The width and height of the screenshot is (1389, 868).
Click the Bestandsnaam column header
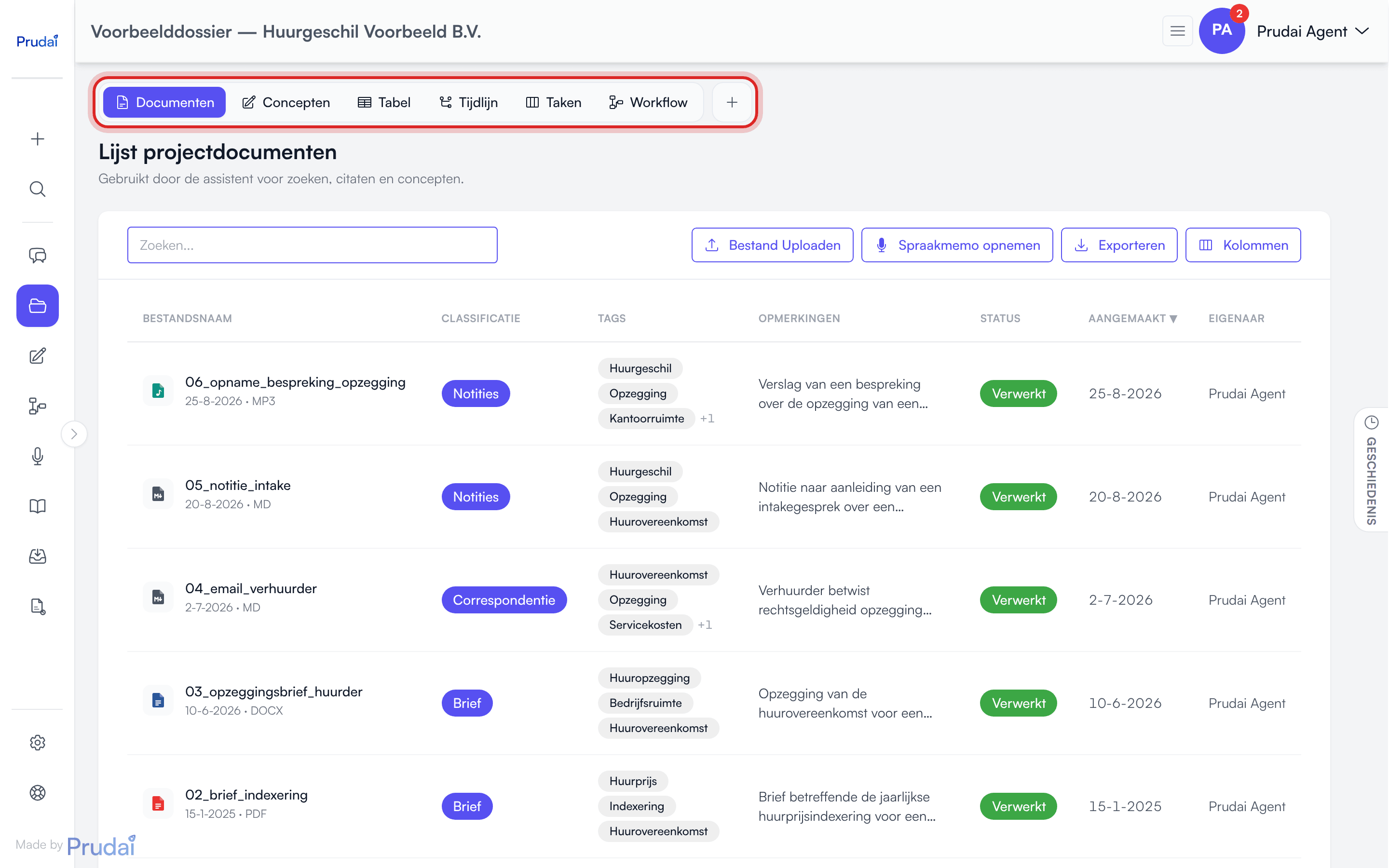[x=187, y=319]
